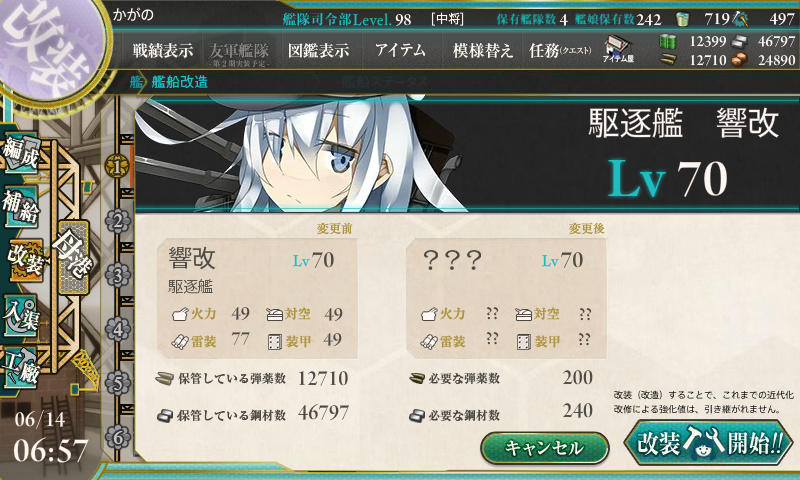Open the 入渠 (Docking) side icon
Image resolution: width=800 pixels, height=480 pixels.
(x=21, y=316)
